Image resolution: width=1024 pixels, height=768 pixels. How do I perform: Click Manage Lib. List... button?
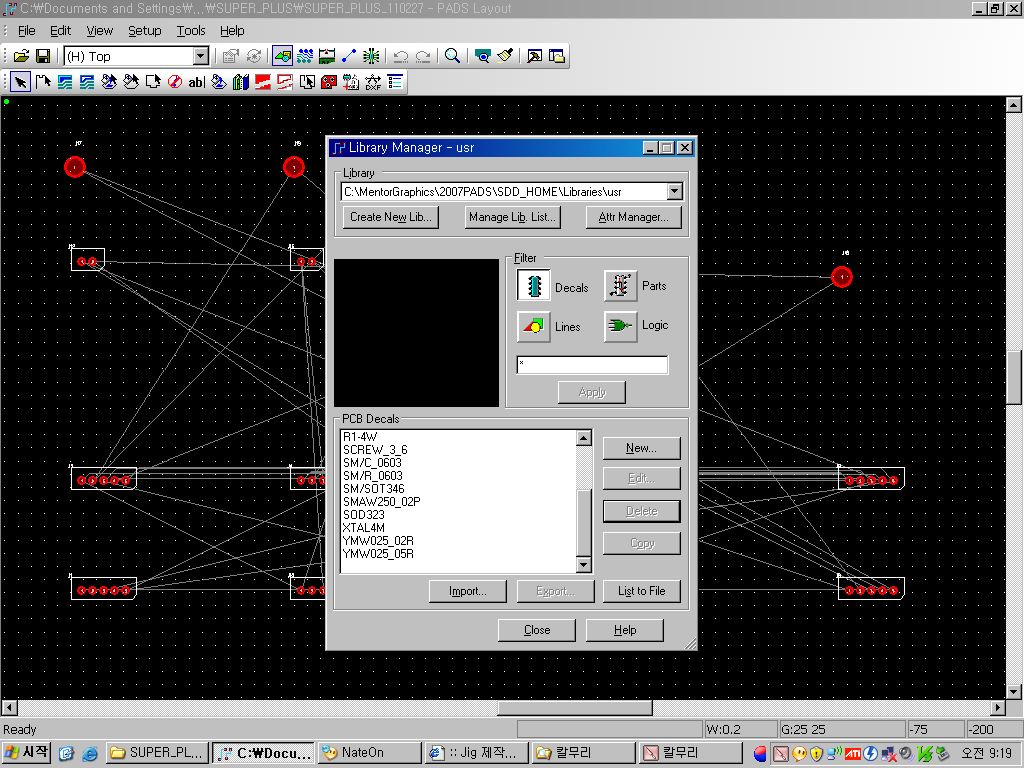coord(512,217)
